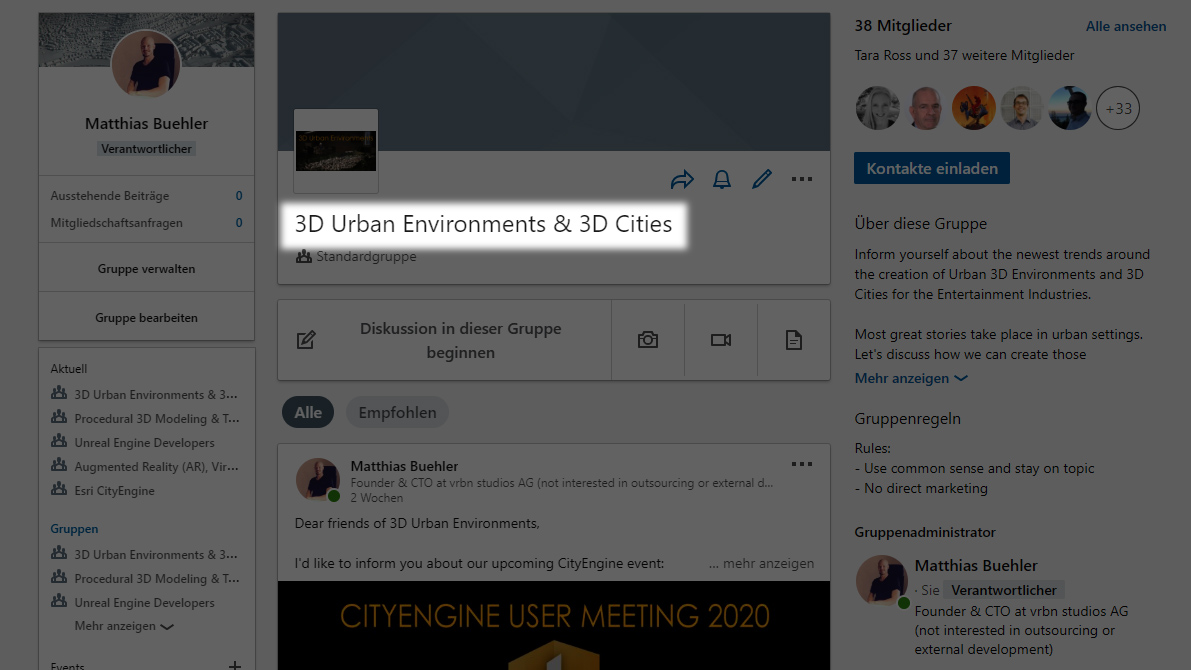Open the Alle ansehen members link
The image size is (1191, 670).
[1126, 26]
